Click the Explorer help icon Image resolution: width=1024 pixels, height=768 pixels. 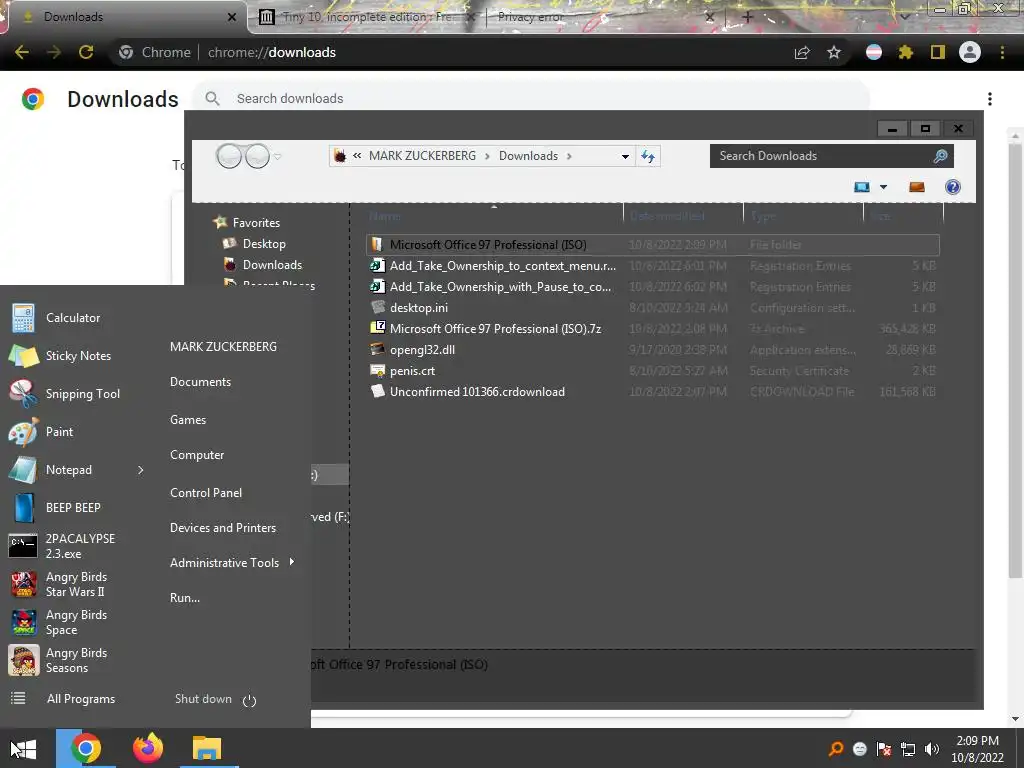[953, 187]
